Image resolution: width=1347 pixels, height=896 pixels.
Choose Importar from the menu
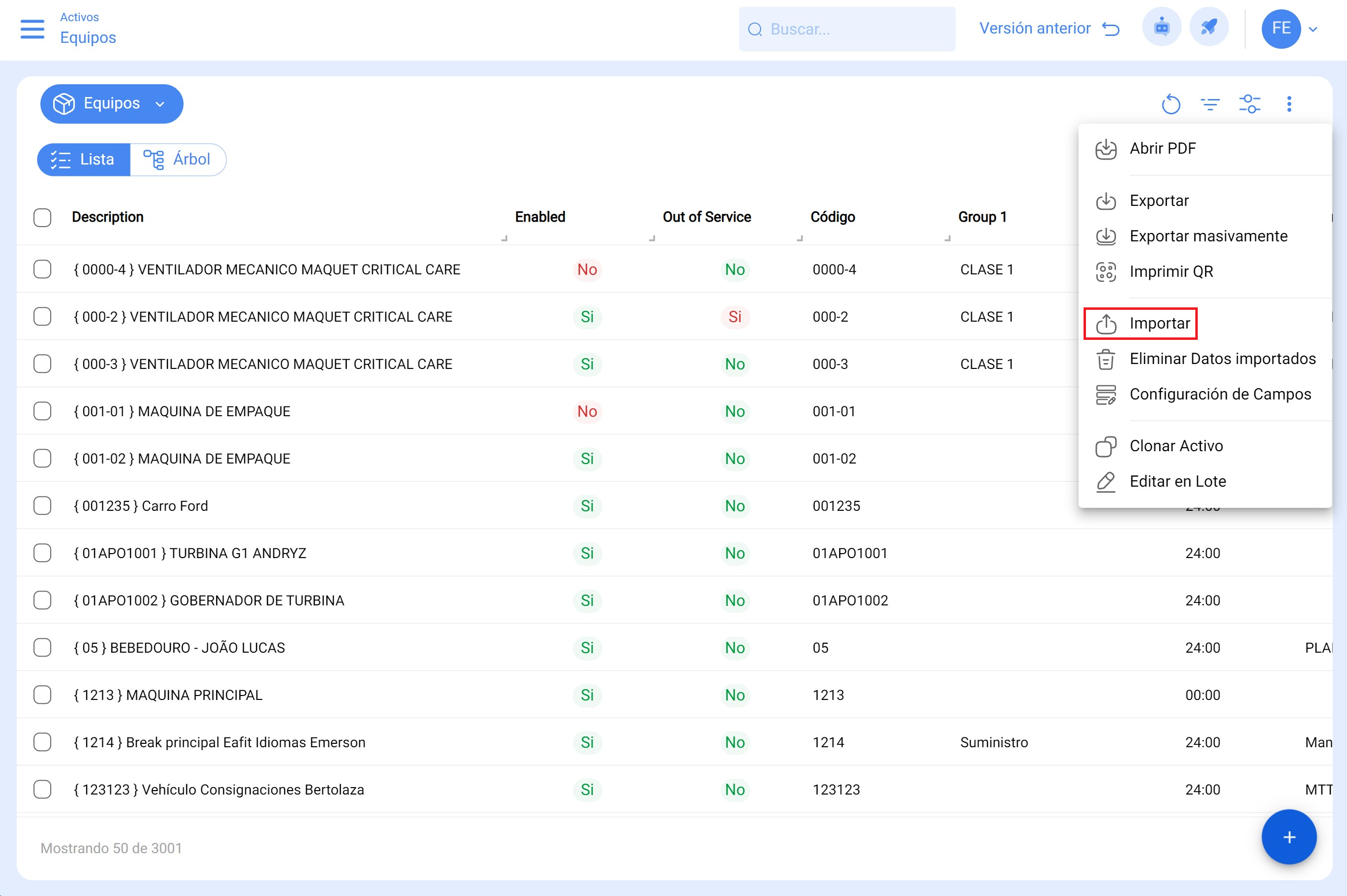(1159, 324)
